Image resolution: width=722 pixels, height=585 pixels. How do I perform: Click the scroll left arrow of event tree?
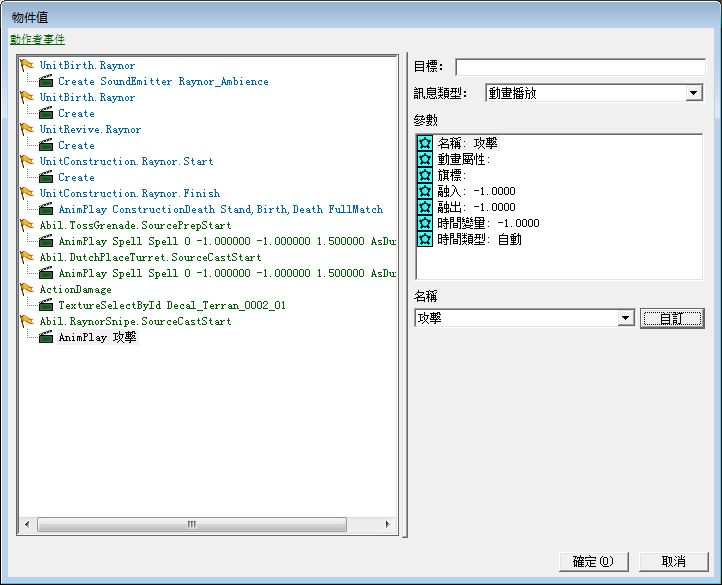click(27, 524)
